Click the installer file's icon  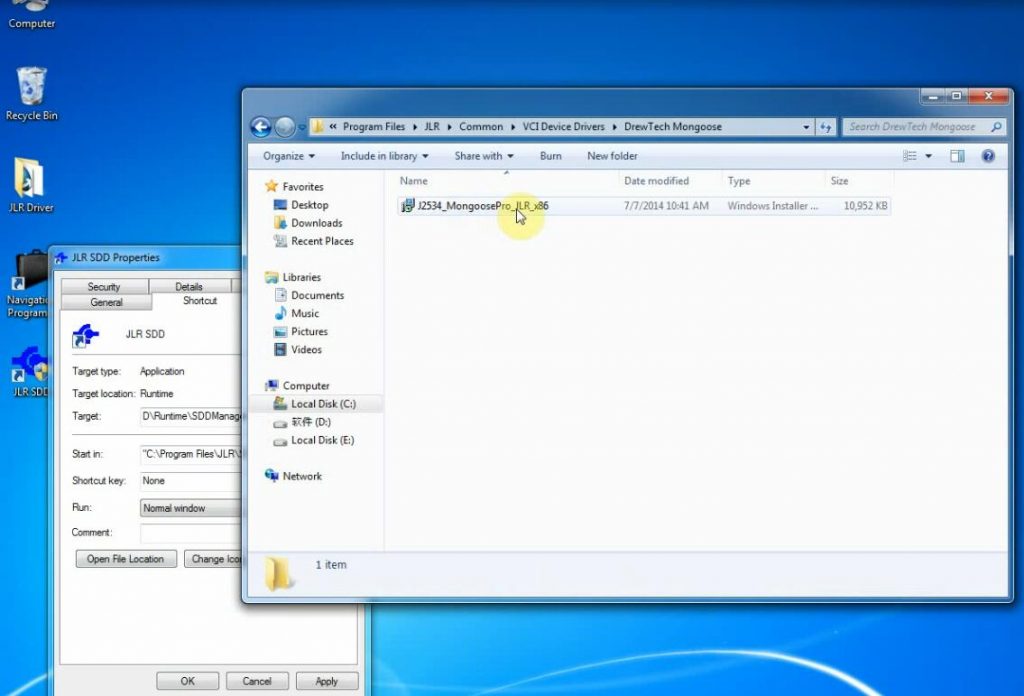pyautogui.click(x=408, y=206)
